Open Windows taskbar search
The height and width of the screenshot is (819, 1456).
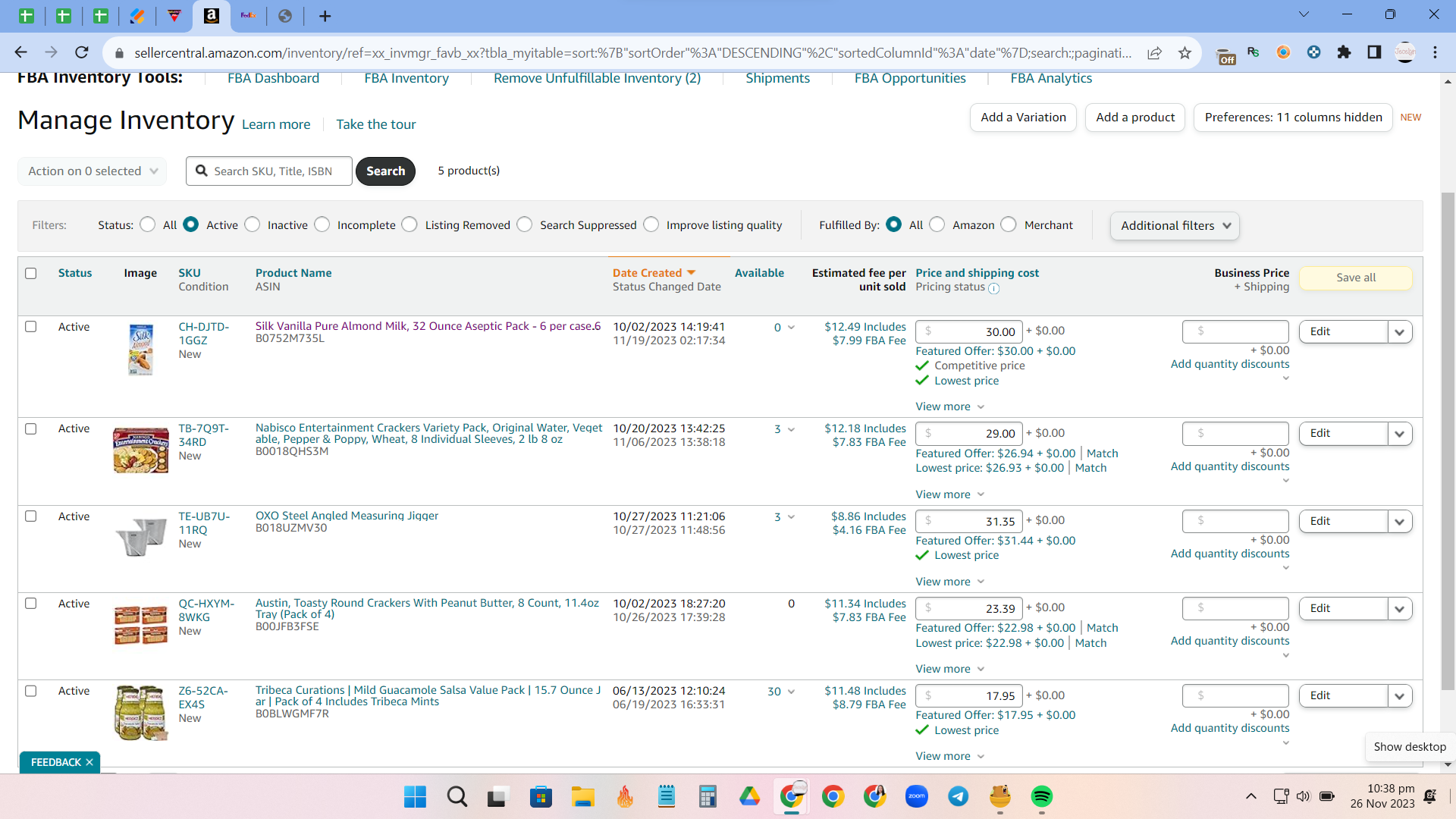coord(457,796)
